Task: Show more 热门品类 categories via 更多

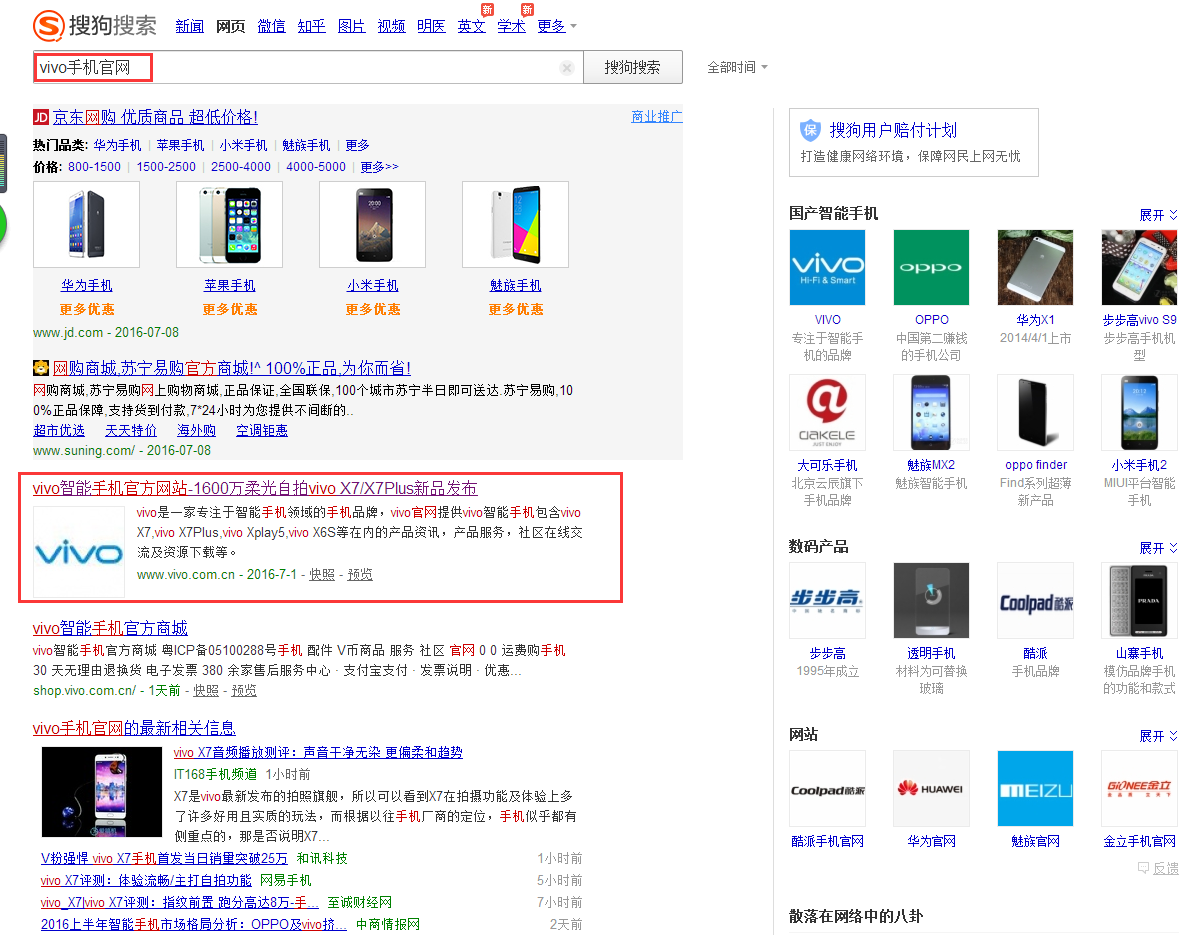Action: point(357,145)
